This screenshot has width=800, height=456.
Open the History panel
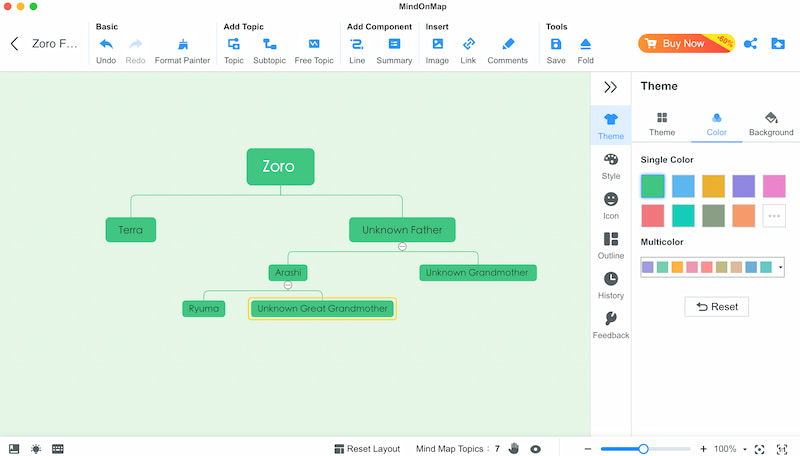click(x=611, y=286)
